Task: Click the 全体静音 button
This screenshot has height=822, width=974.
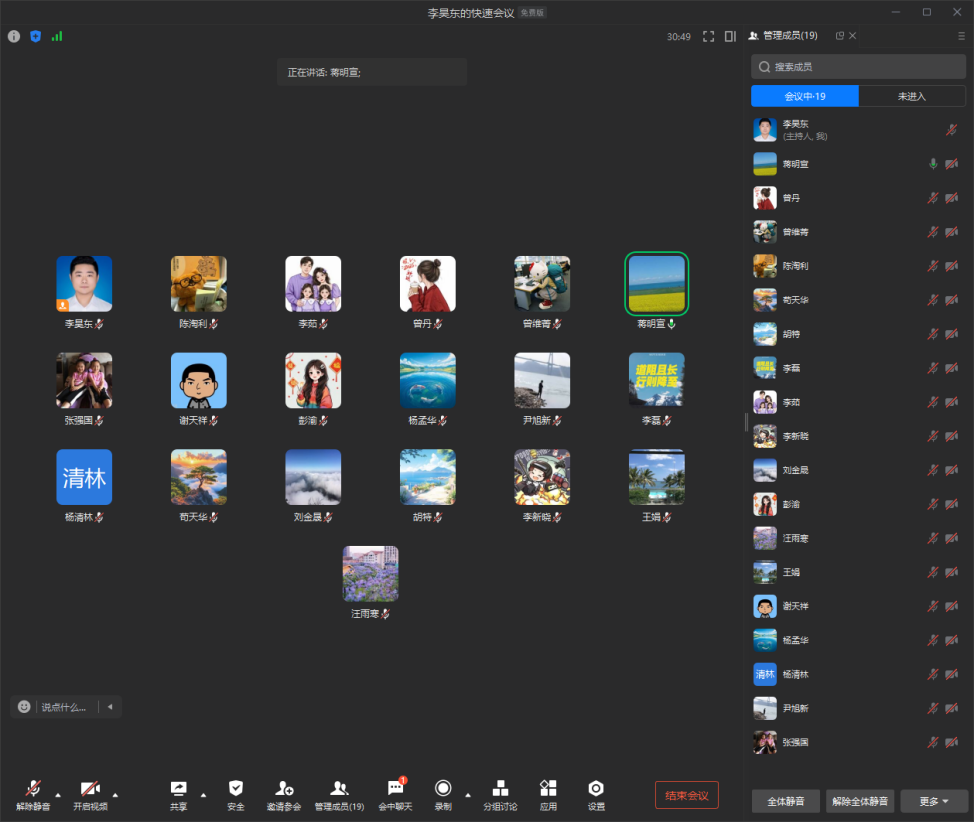Action: pos(785,801)
